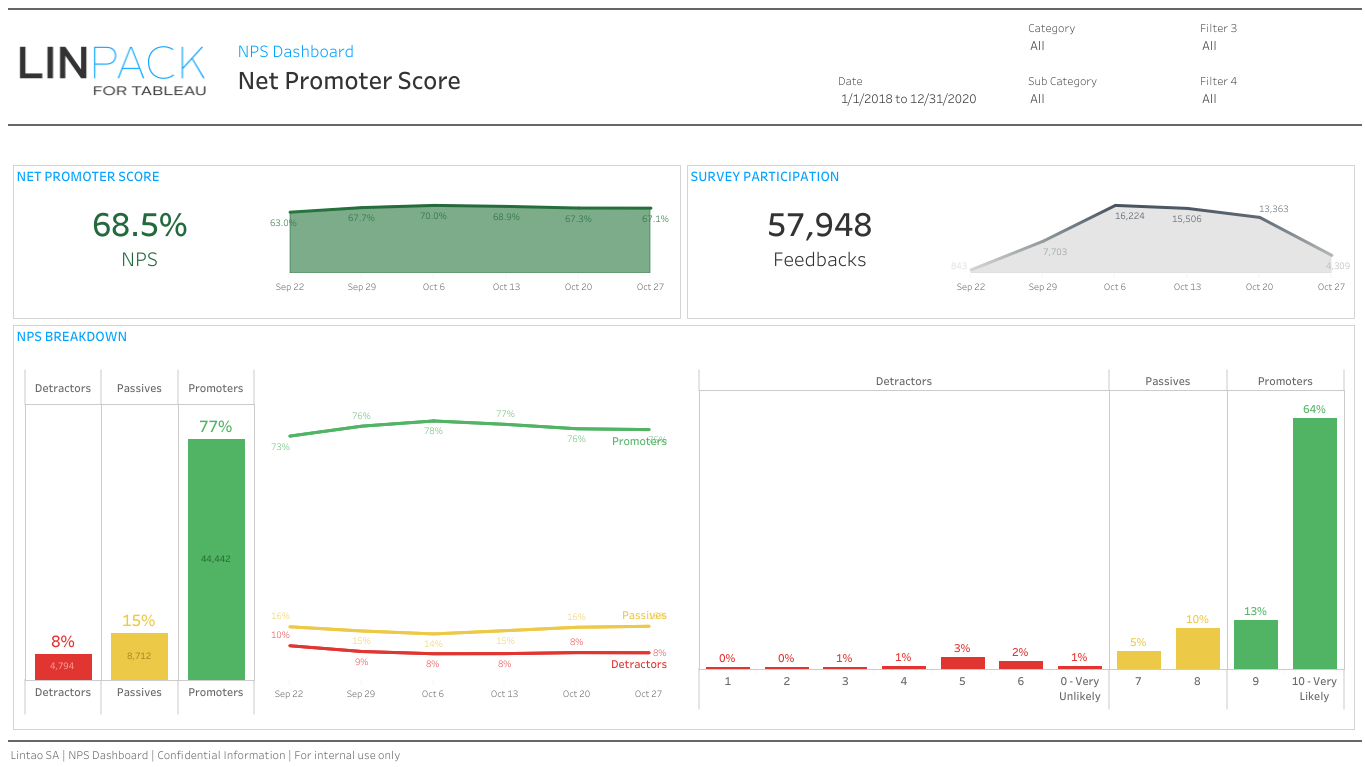Viewport: 1365px width, 767px height.
Task: Click the 10 - Very Likely score bar
Action: pyautogui.click(x=1314, y=543)
